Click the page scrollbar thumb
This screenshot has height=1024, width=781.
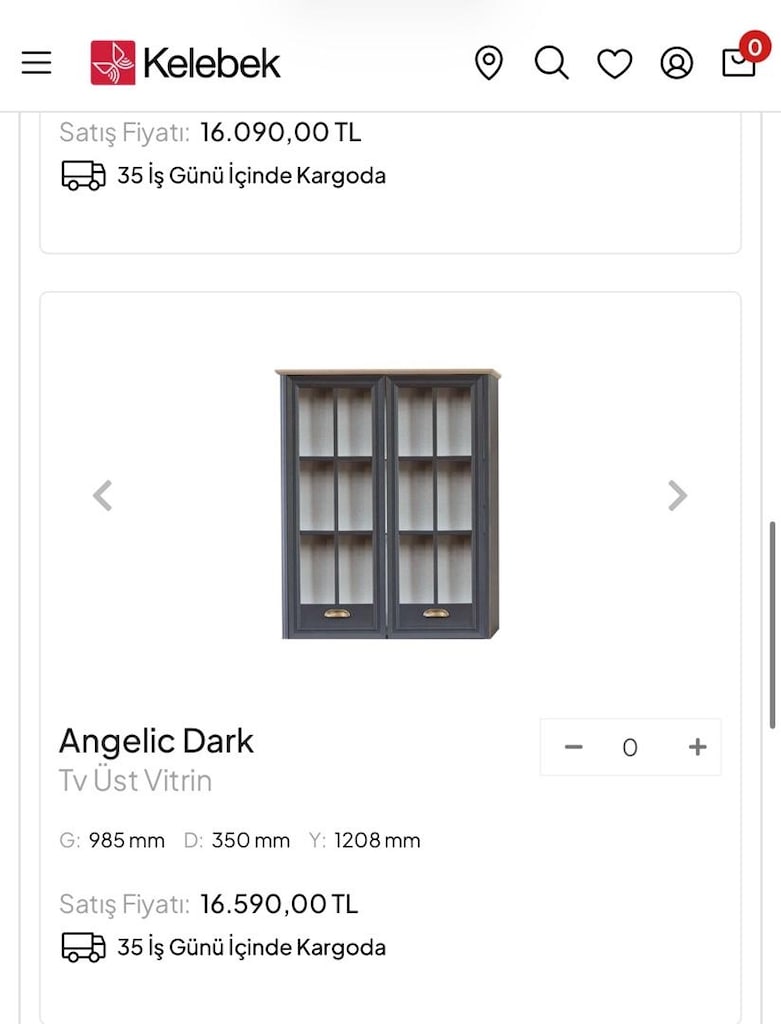tap(772, 624)
